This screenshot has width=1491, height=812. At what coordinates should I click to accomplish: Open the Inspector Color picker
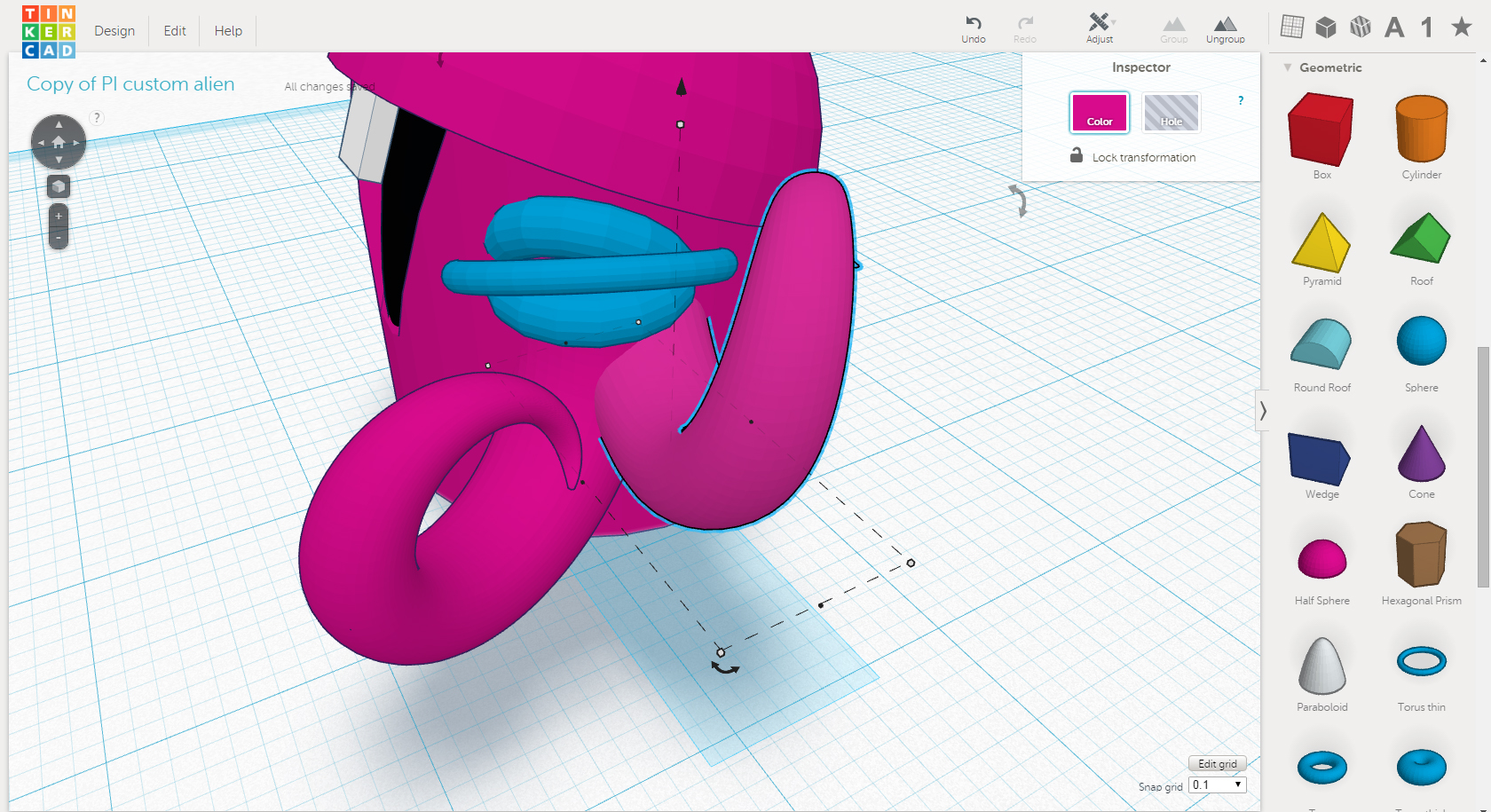1100,113
